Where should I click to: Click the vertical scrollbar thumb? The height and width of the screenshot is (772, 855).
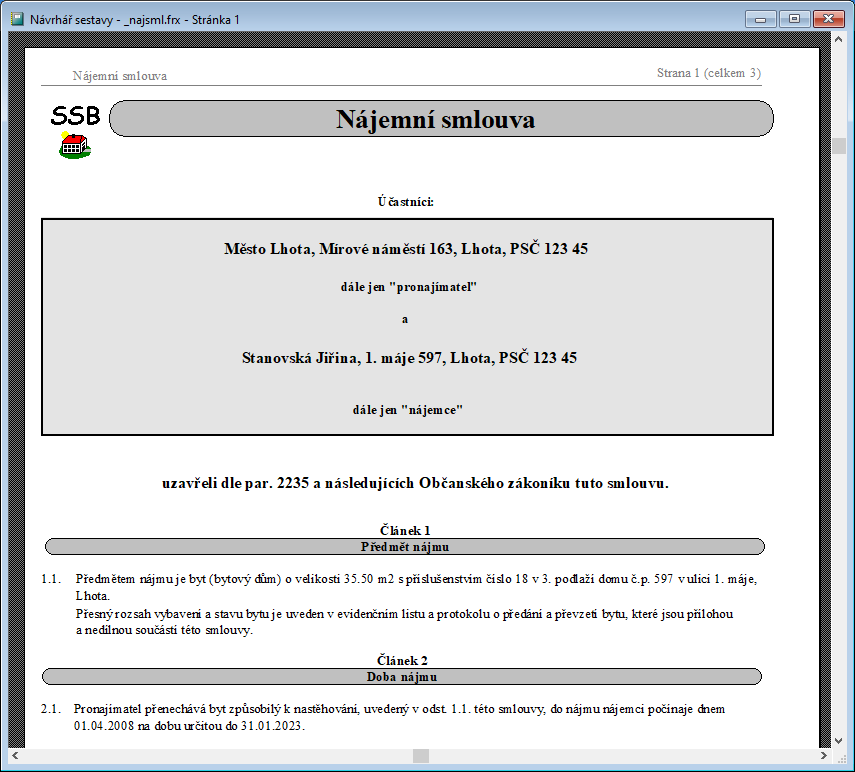tap(840, 145)
